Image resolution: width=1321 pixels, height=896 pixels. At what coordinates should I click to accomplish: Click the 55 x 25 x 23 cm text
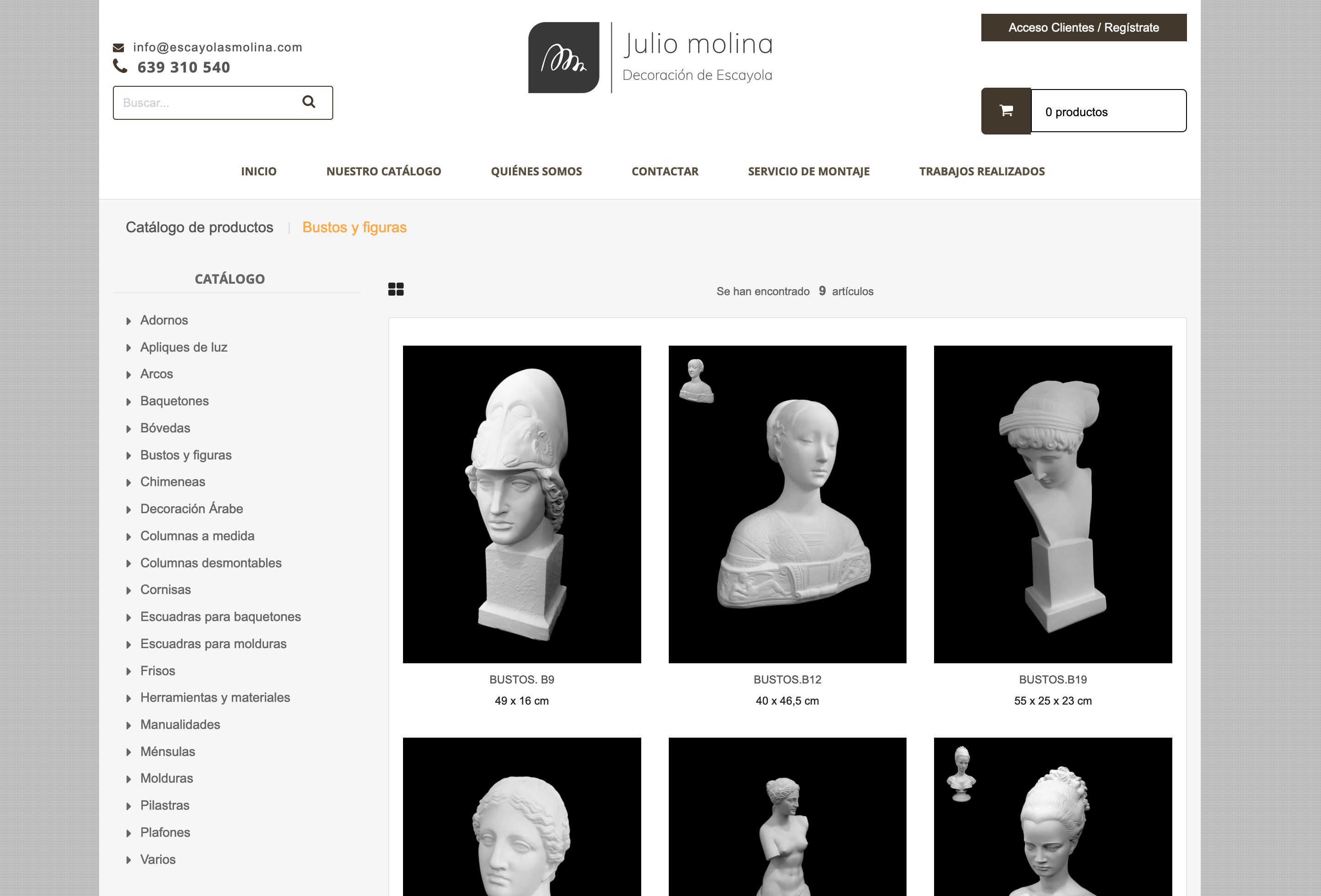point(1052,701)
